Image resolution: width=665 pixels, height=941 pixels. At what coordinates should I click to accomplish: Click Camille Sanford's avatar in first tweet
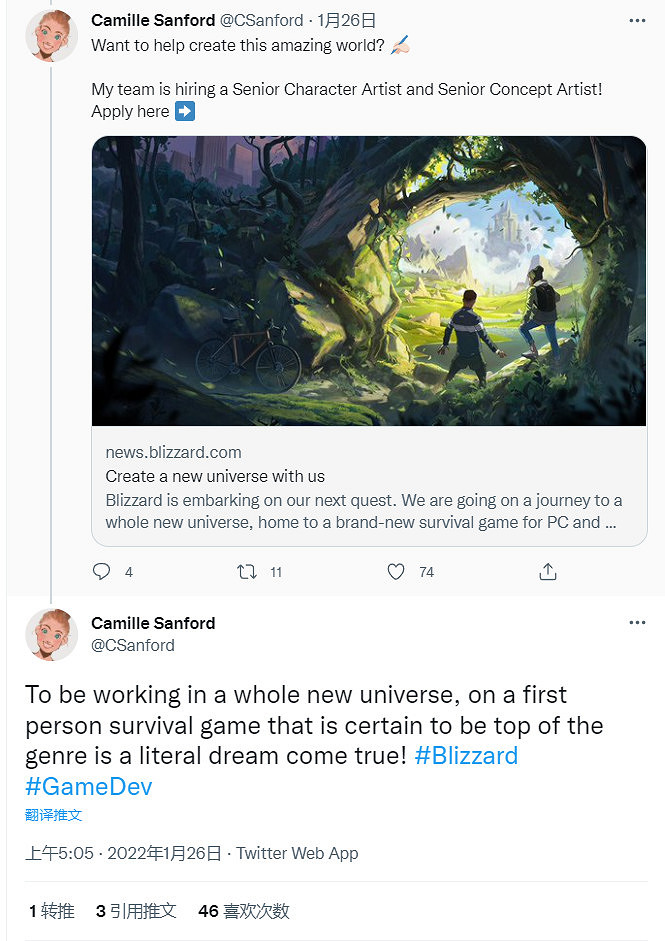click(x=52, y=36)
